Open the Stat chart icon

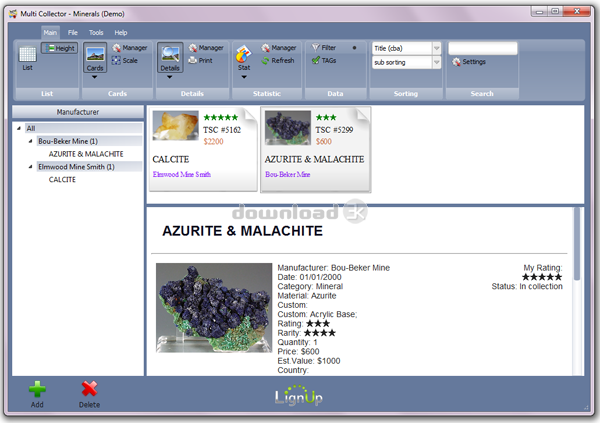tap(243, 55)
